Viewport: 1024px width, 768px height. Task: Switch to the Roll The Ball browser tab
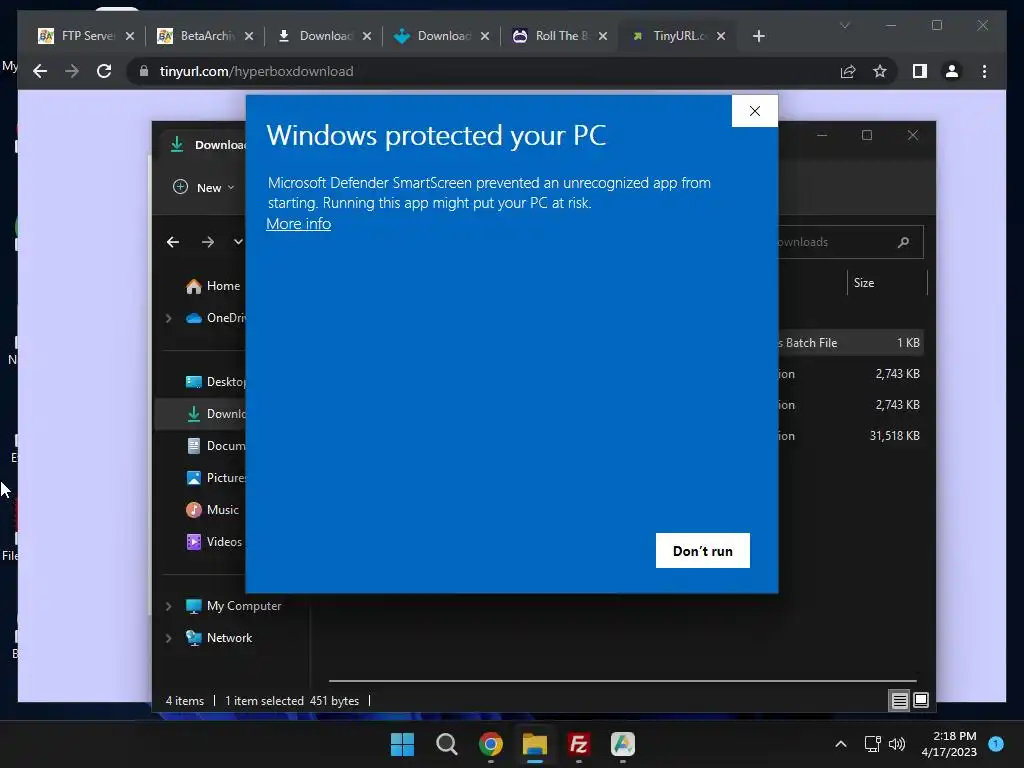tap(560, 36)
